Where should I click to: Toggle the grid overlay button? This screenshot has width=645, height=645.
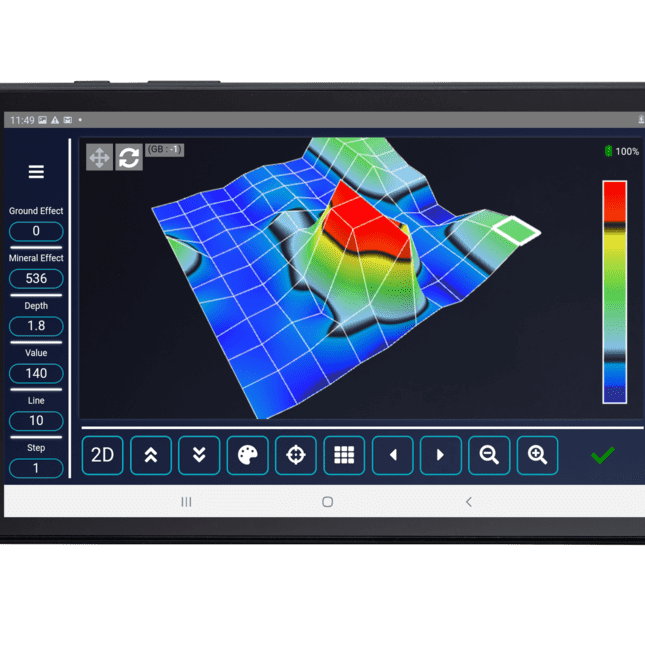tap(344, 455)
